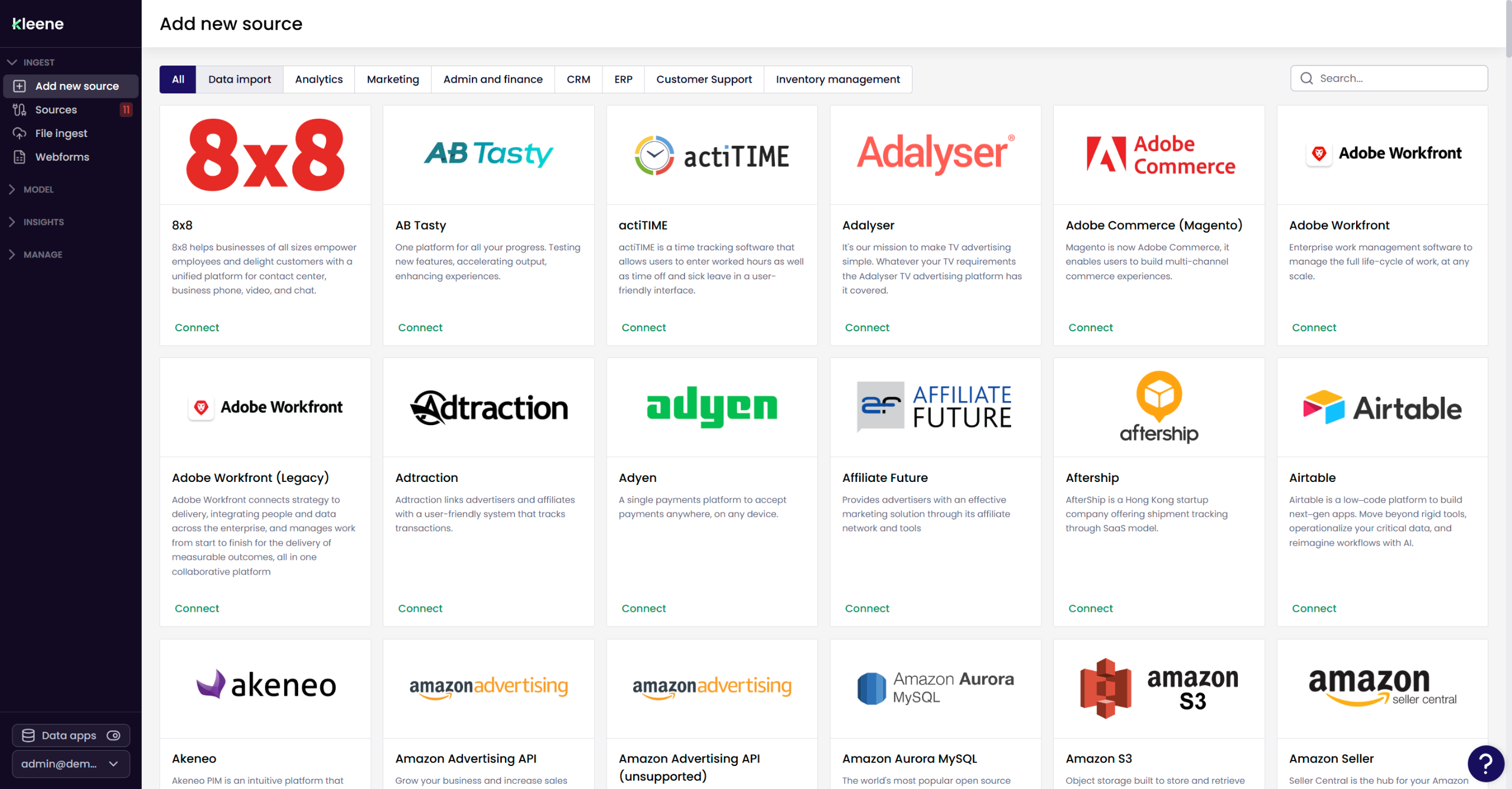
Task: Open Sources via its sidebar icon
Action: pos(19,110)
